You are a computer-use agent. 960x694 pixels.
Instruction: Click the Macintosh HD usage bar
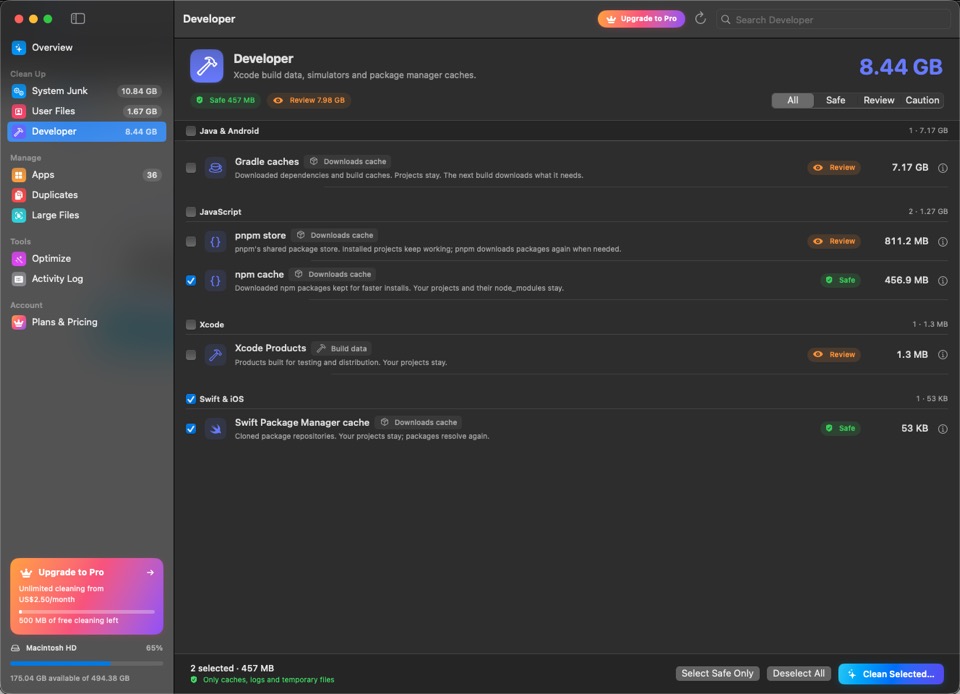pos(86,663)
